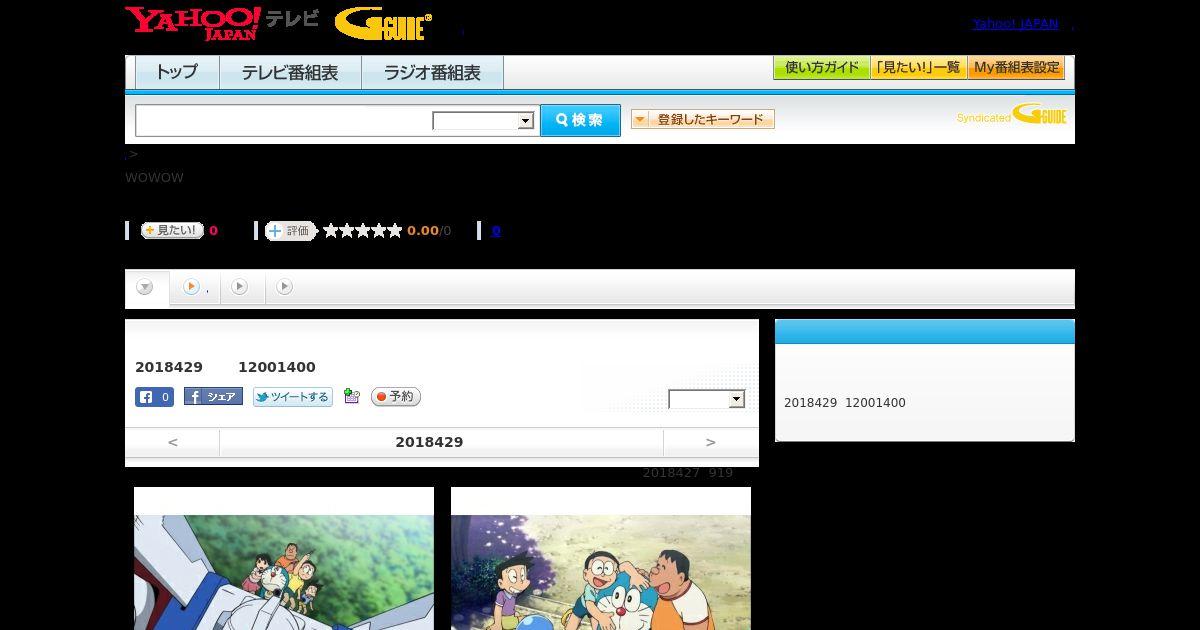Select first tab with down-arrow icon

(x=146, y=288)
